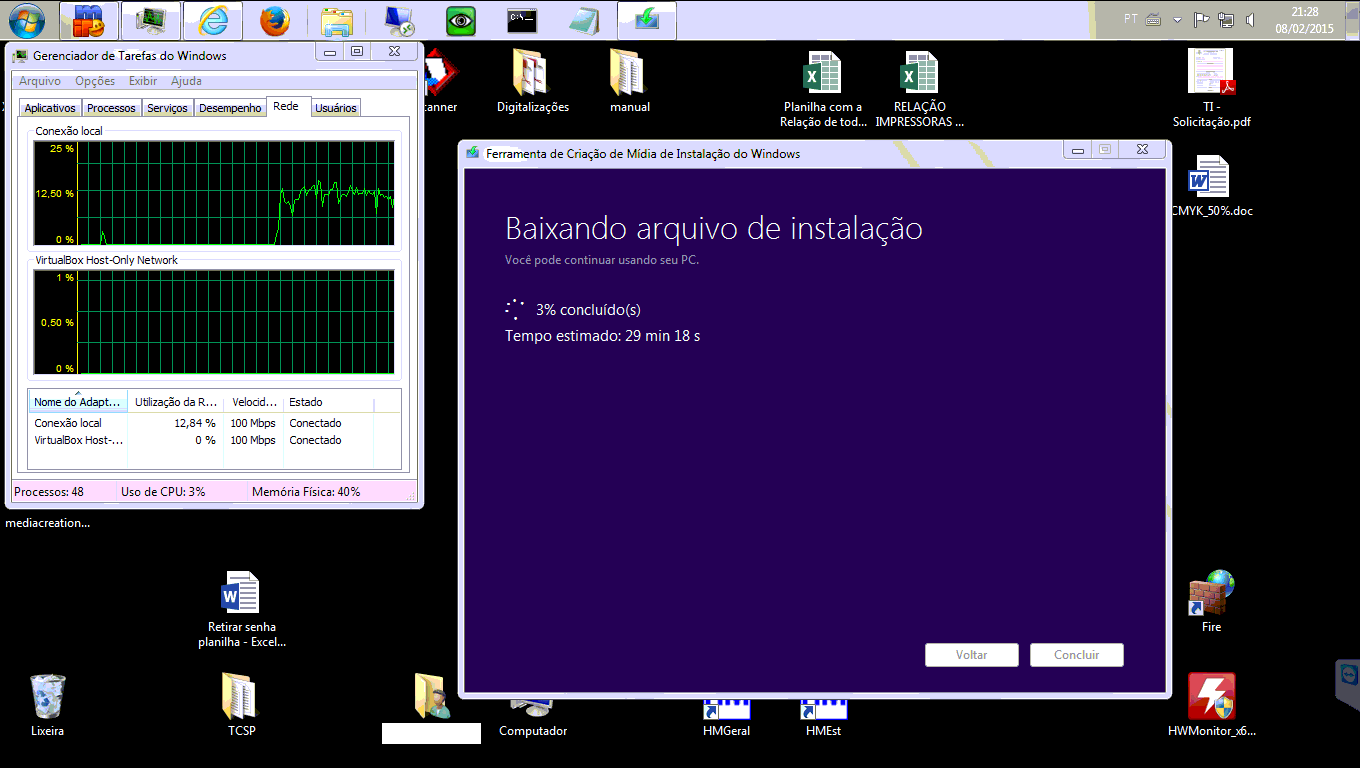Open the Lixeira recycle bin
This screenshot has width=1360, height=768.
point(47,705)
